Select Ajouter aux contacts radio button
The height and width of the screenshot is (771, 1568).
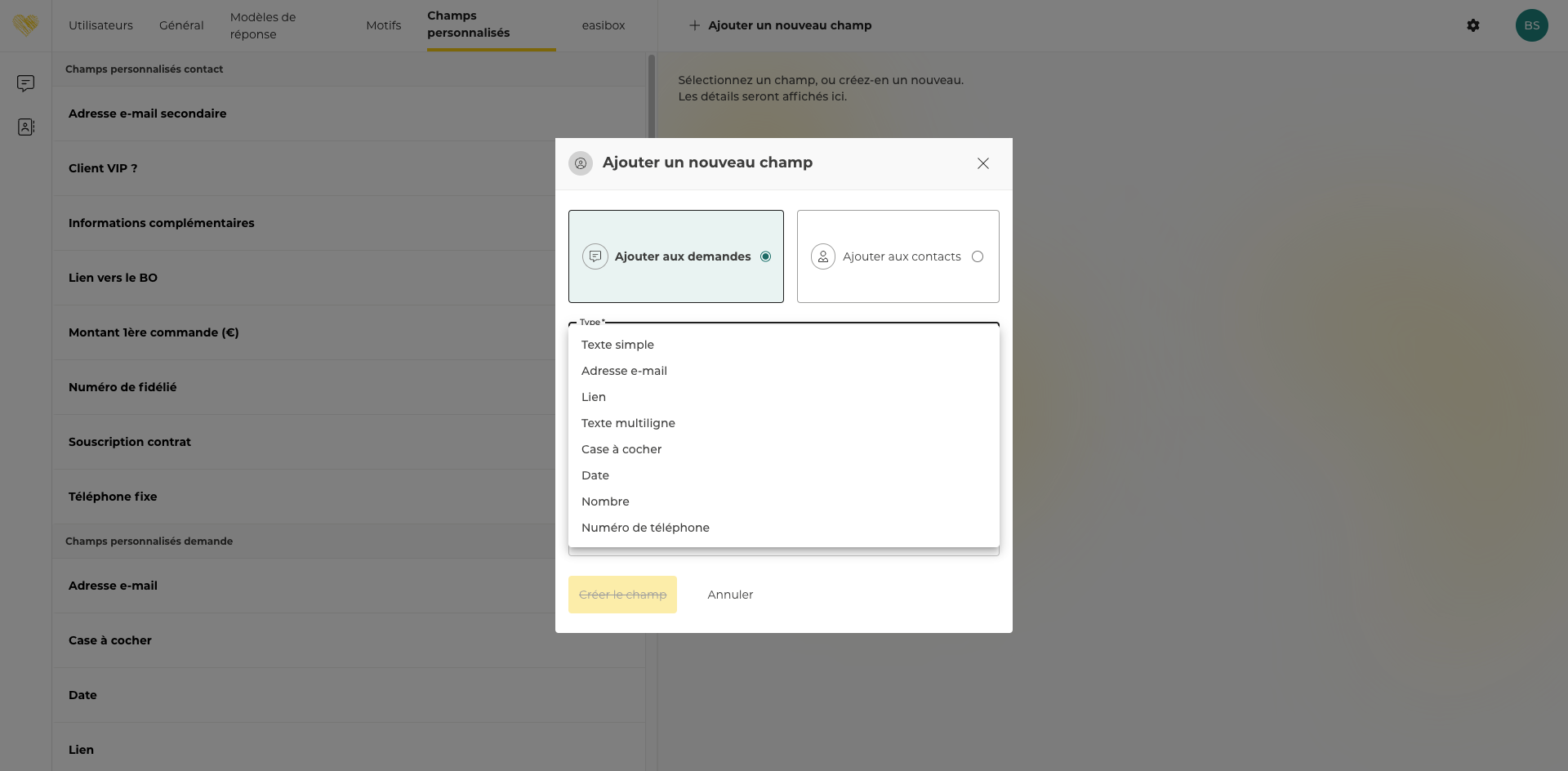pos(977,256)
